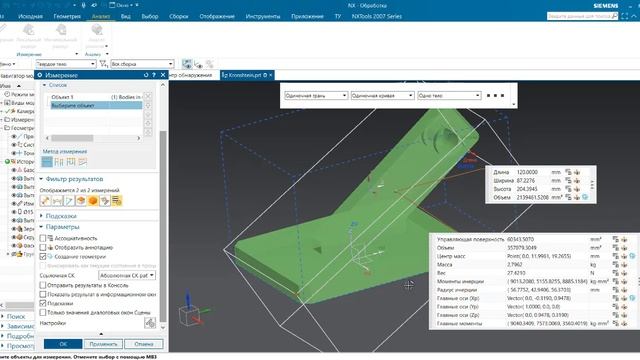Image resolution: width=640 pixels, height=360 pixels.
Task: Click the blue geometry icon in Центр масс row
Action: (632, 256)
